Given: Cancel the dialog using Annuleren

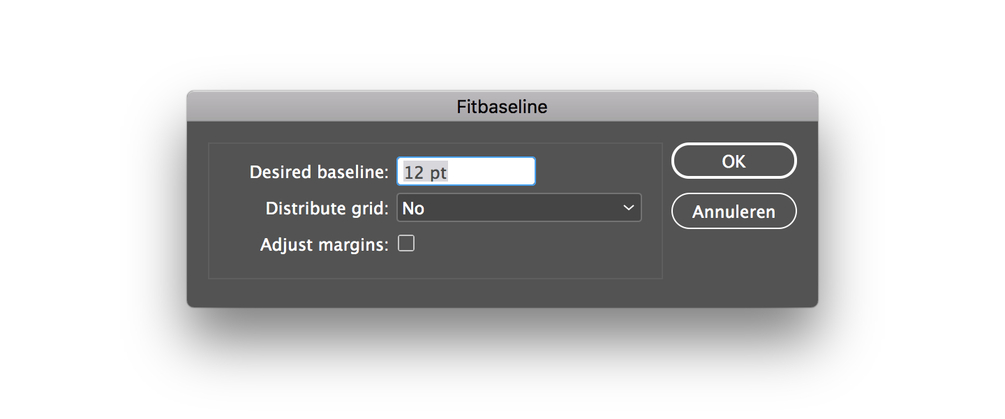Looking at the screenshot, I should click(x=733, y=211).
